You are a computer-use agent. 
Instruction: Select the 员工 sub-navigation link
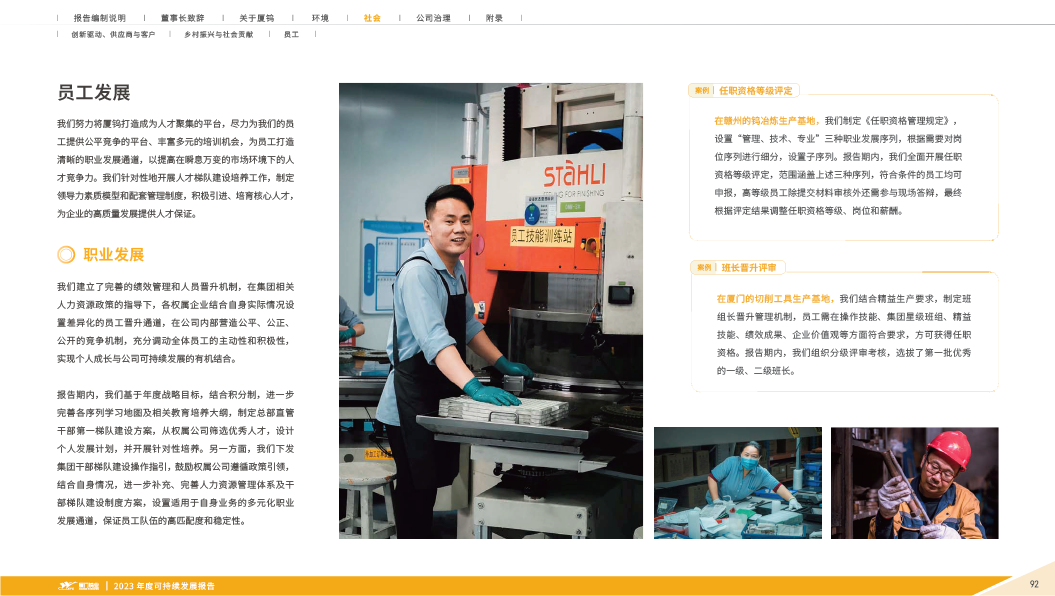[291, 34]
